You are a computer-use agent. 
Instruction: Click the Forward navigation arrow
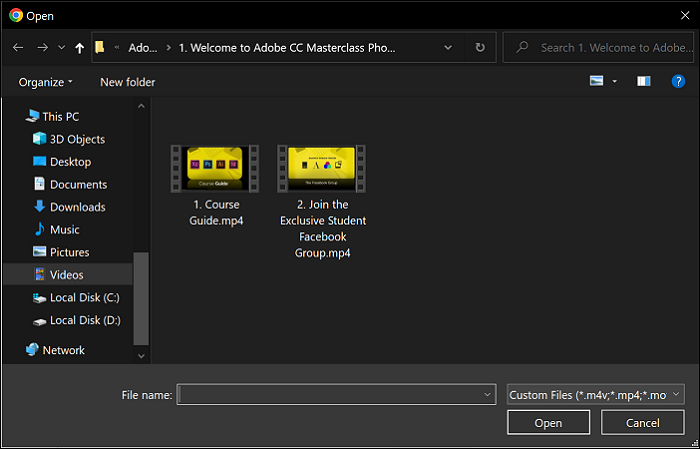click(42, 47)
